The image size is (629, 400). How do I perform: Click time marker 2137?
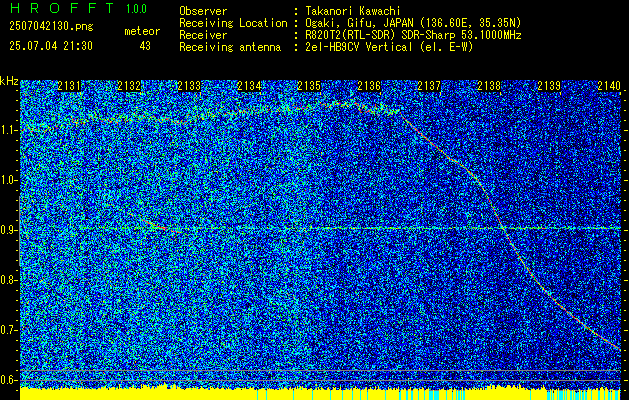429,85
